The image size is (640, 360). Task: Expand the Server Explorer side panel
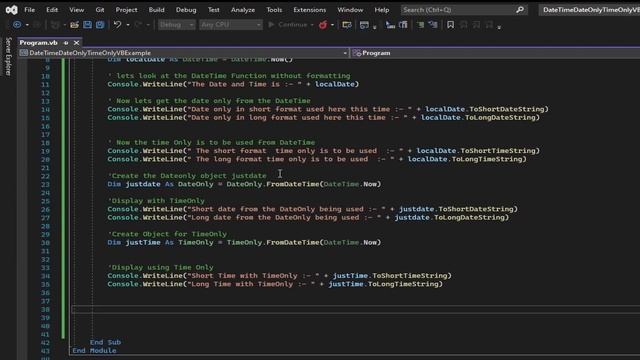click(8, 56)
